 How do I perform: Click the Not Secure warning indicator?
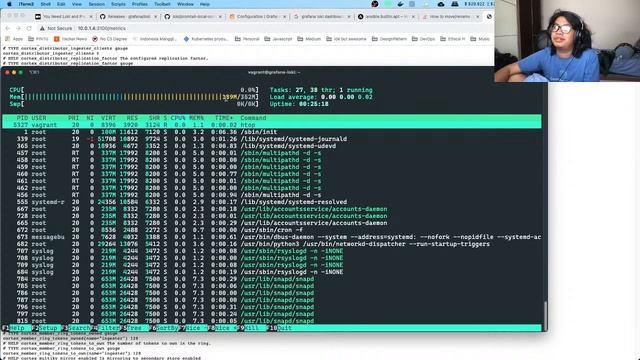56,29
